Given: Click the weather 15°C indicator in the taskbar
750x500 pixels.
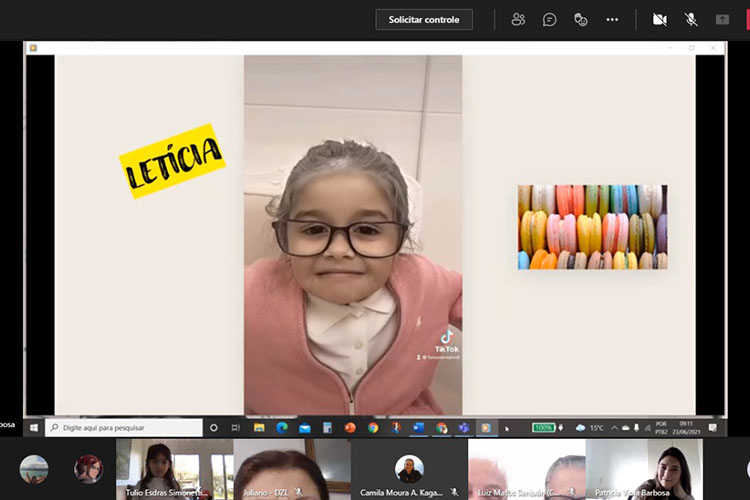Looking at the screenshot, I should coord(590,427).
